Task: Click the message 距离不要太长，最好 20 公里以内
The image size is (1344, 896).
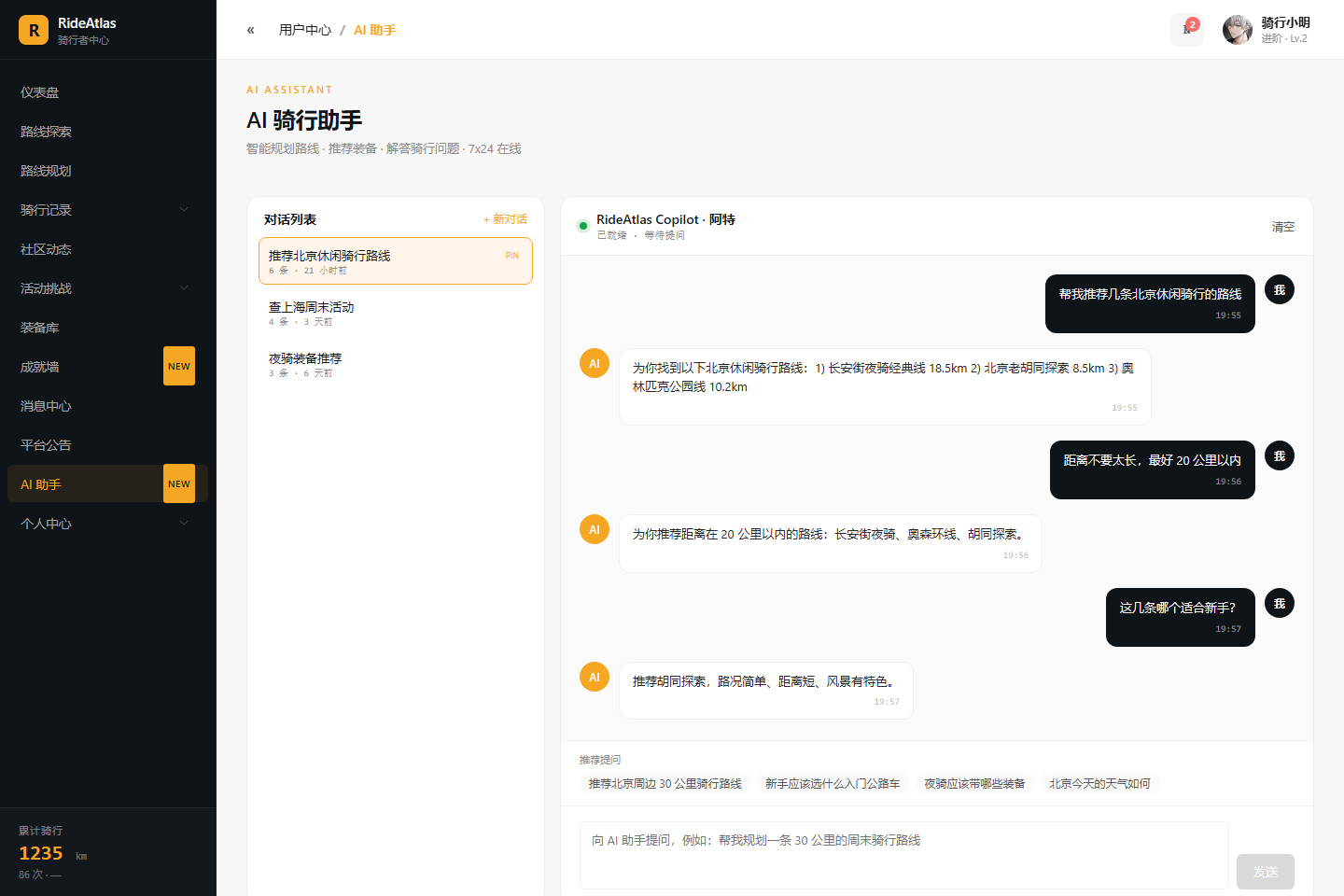Action: (x=1153, y=469)
